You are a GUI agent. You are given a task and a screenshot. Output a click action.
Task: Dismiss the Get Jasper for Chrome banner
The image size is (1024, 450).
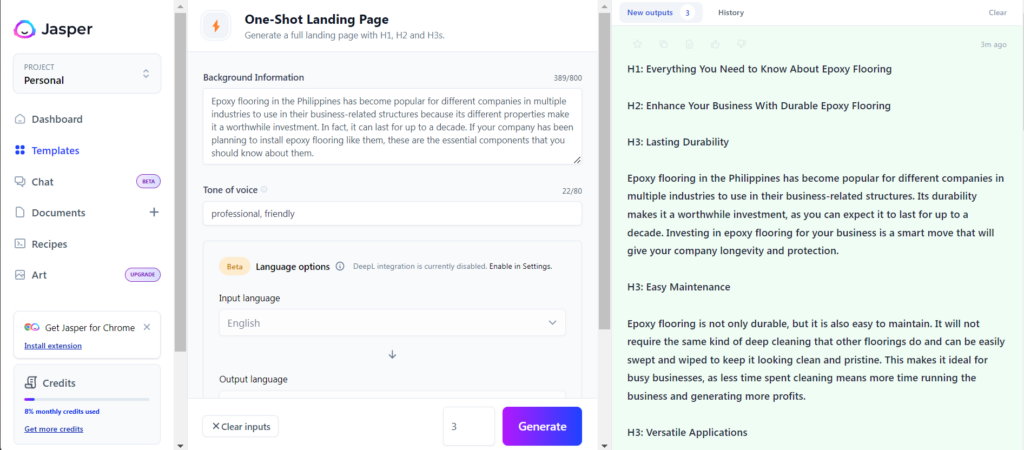click(x=147, y=327)
